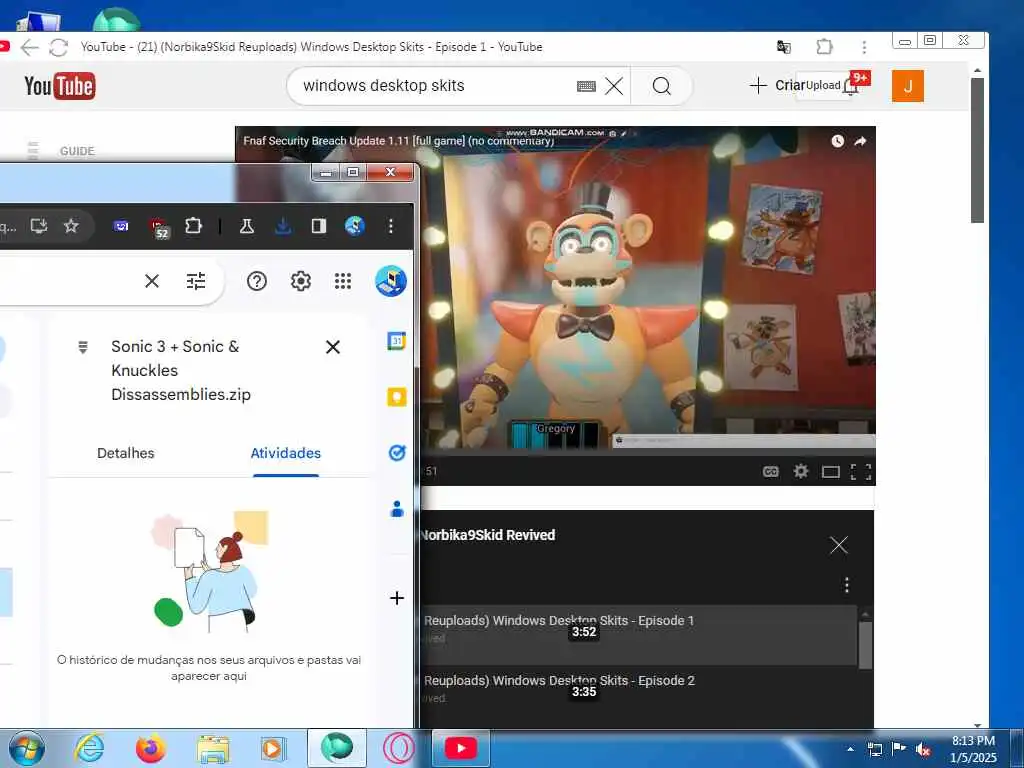Open the Windows Start orb

[26, 748]
